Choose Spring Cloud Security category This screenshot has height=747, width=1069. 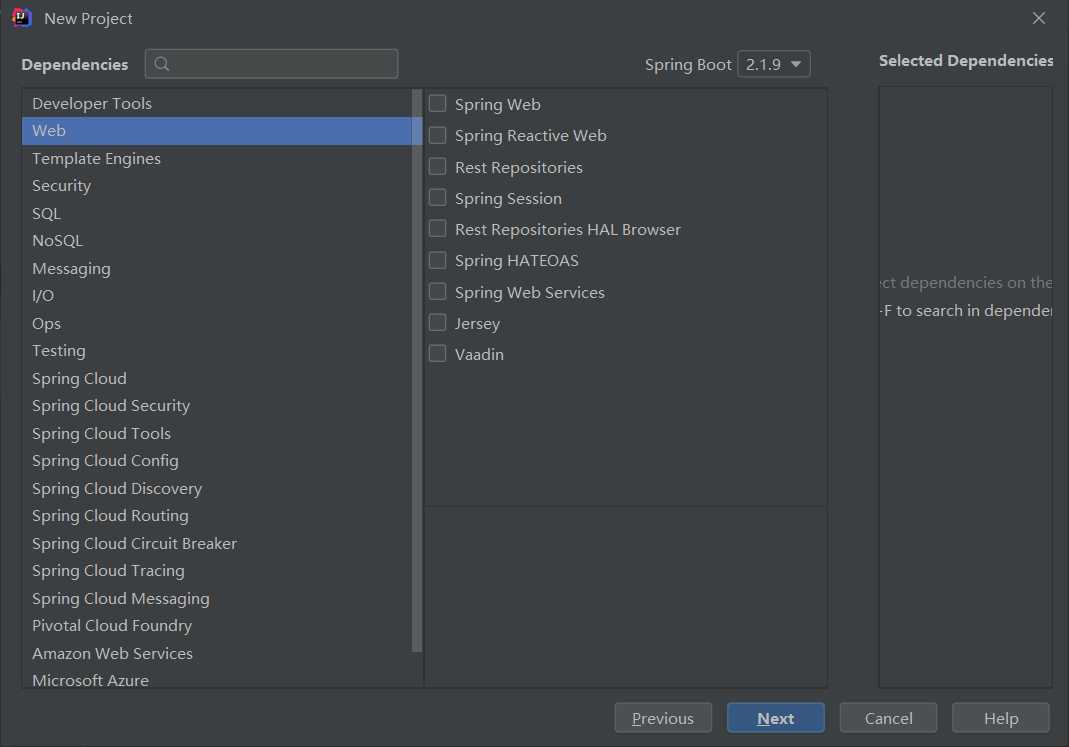point(217,406)
